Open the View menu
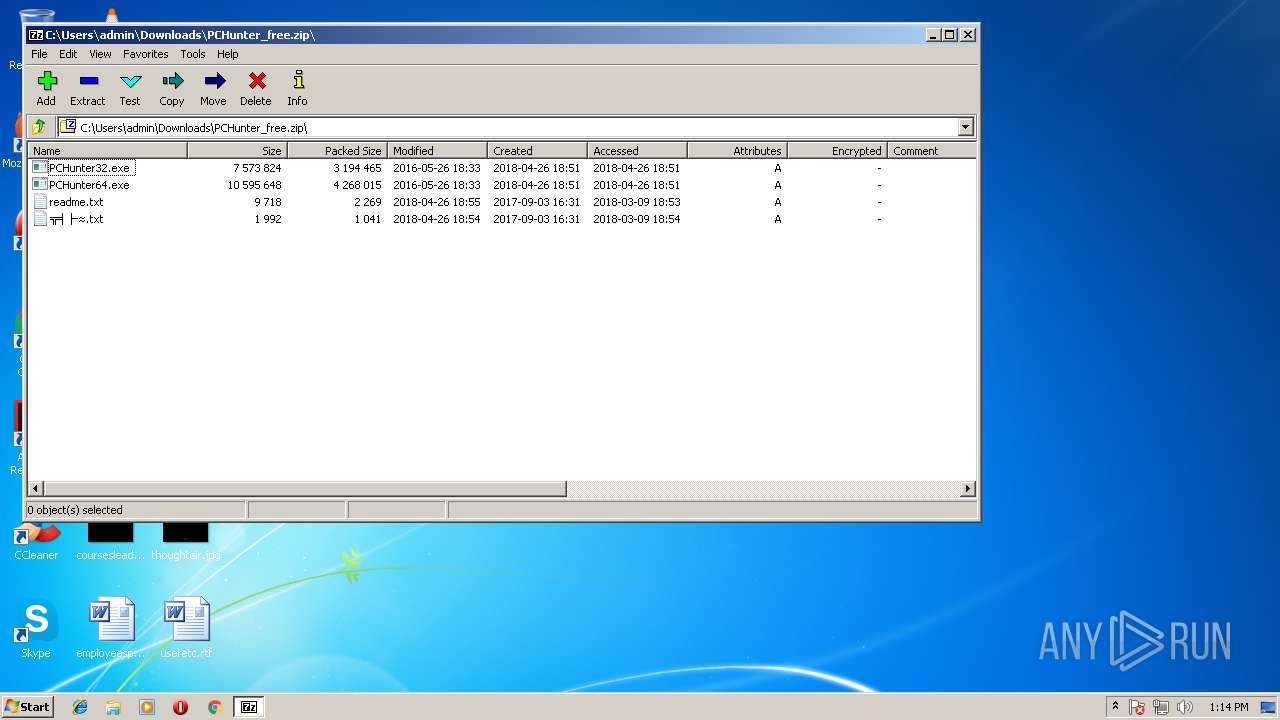 coord(100,54)
